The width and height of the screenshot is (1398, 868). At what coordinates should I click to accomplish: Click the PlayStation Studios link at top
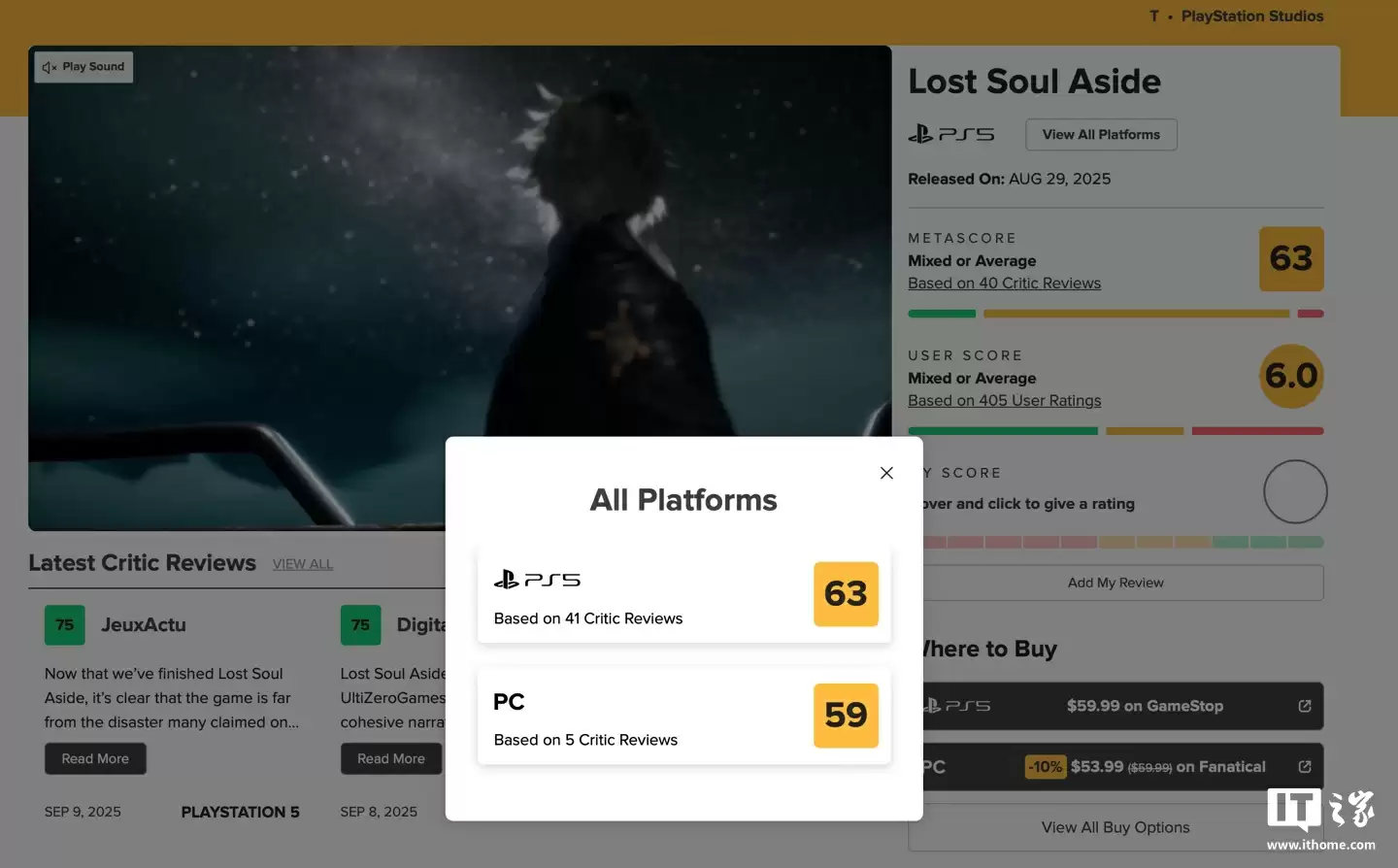(1251, 17)
